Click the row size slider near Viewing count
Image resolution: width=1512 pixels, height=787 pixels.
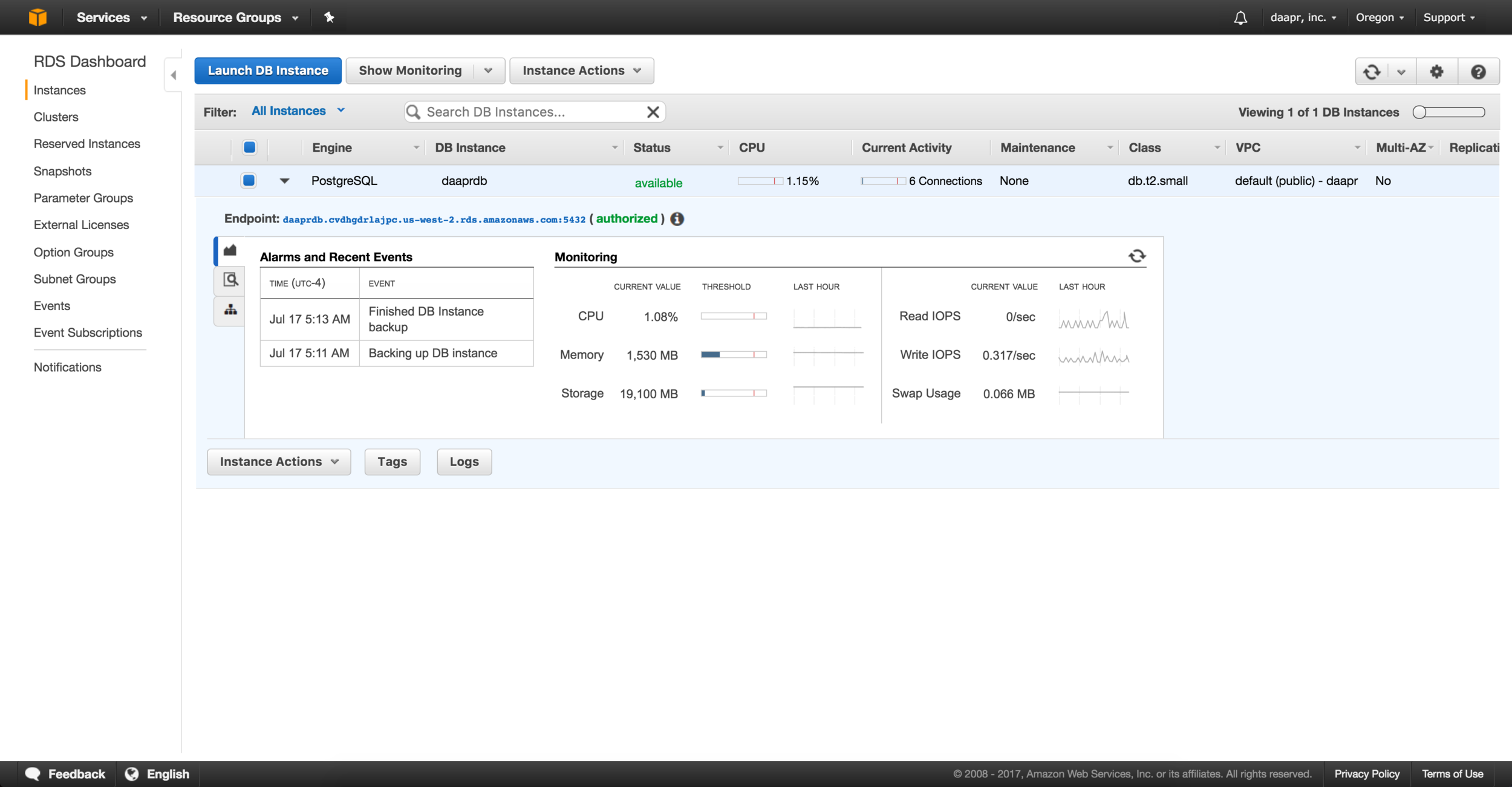(x=1448, y=112)
